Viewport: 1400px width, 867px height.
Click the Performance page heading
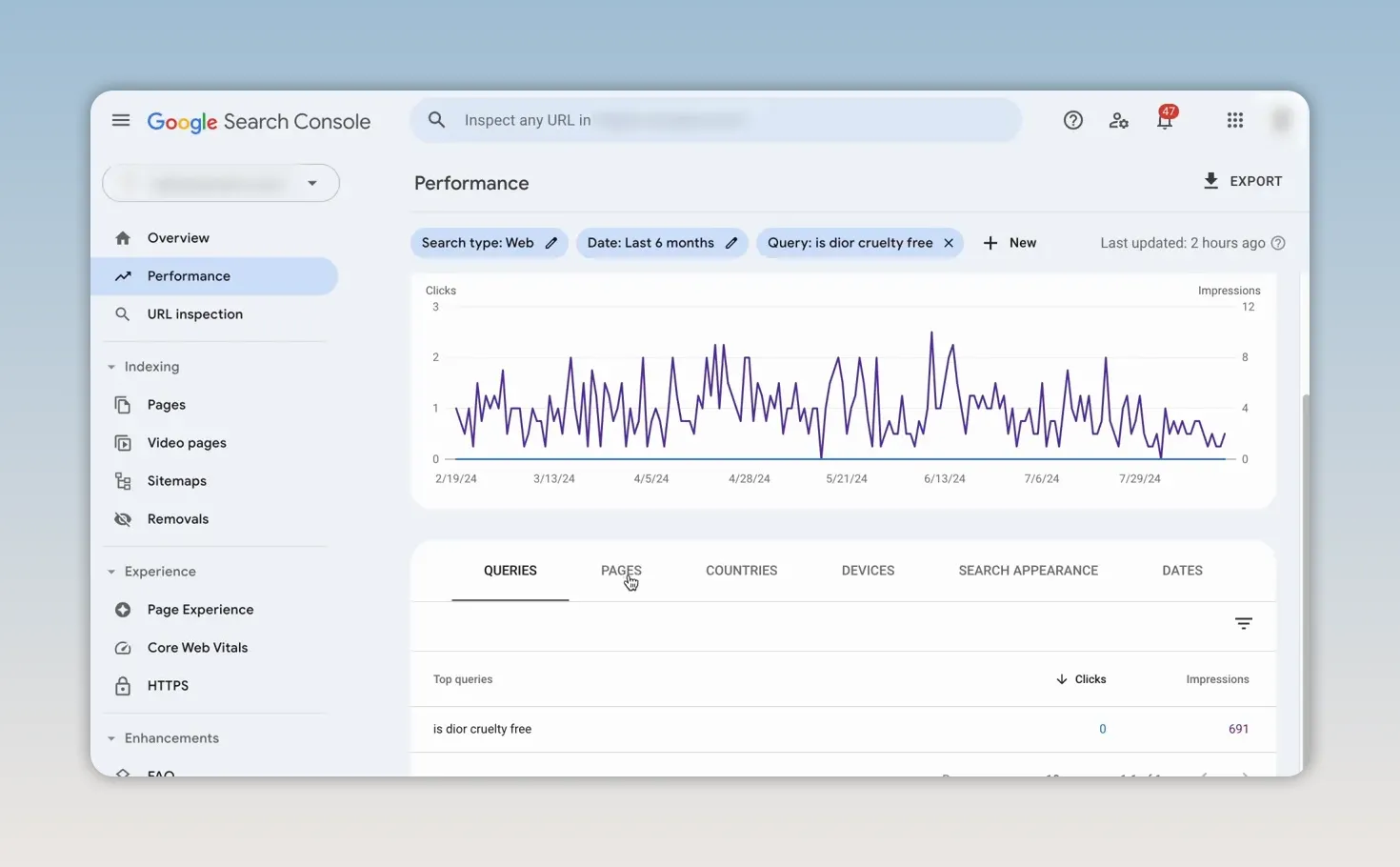point(471,183)
